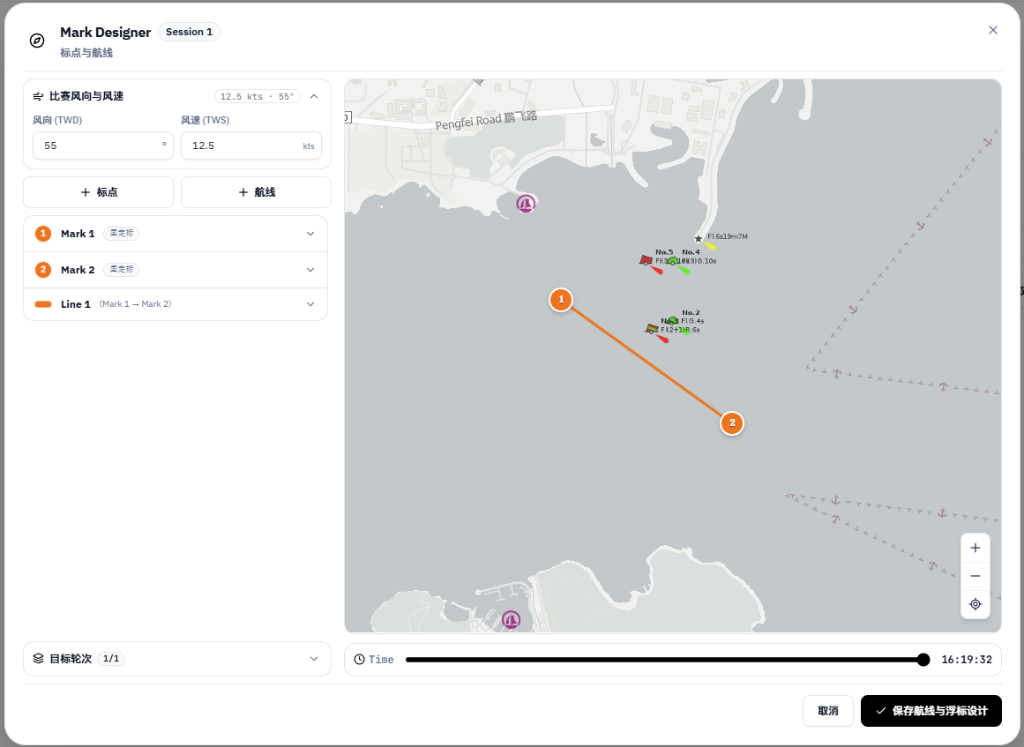Click the No.2 green buoy symbol

pos(673,321)
